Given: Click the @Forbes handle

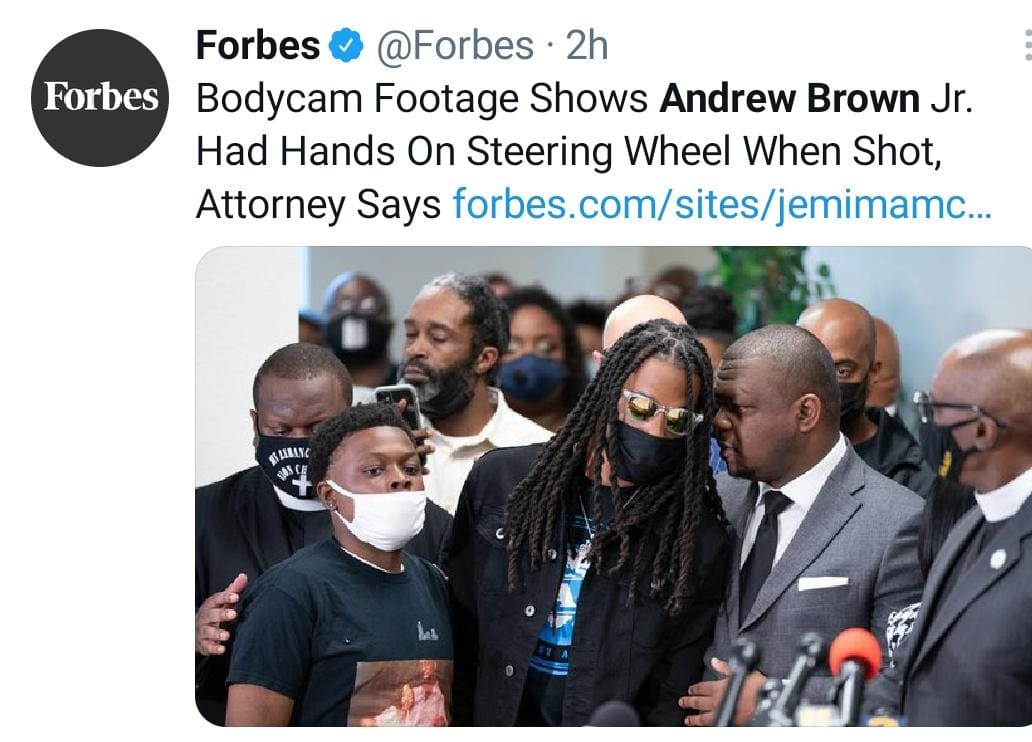Looking at the screenshot, I should pos(455,45).
